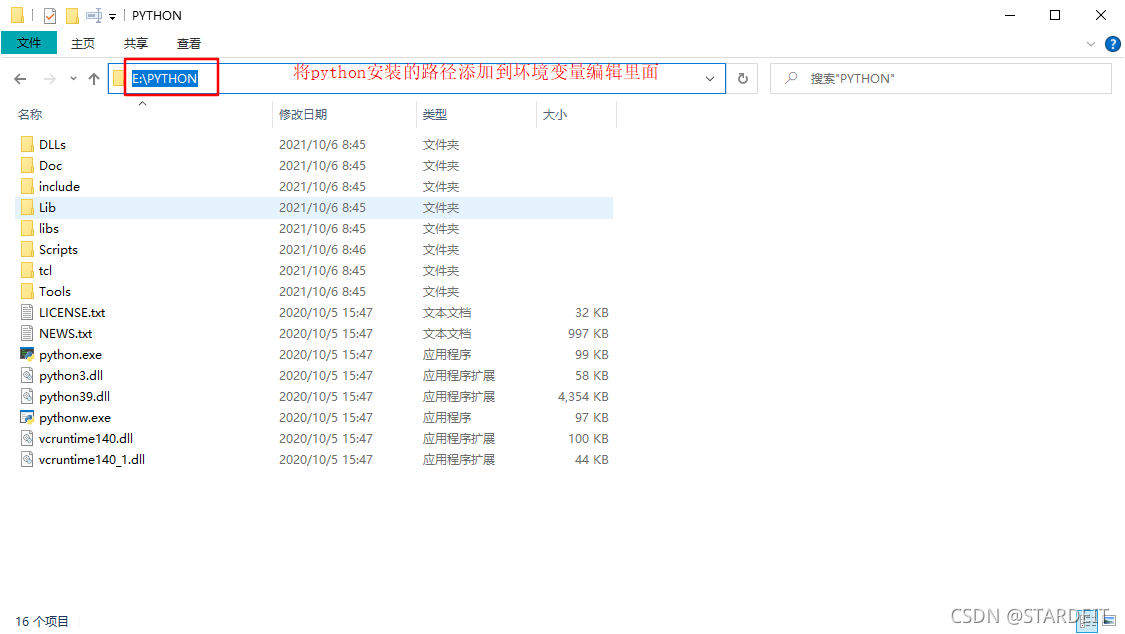Screen dimensions: 1125x634
Task: Select the DLLs folder icon
Action: click(27, 144)
